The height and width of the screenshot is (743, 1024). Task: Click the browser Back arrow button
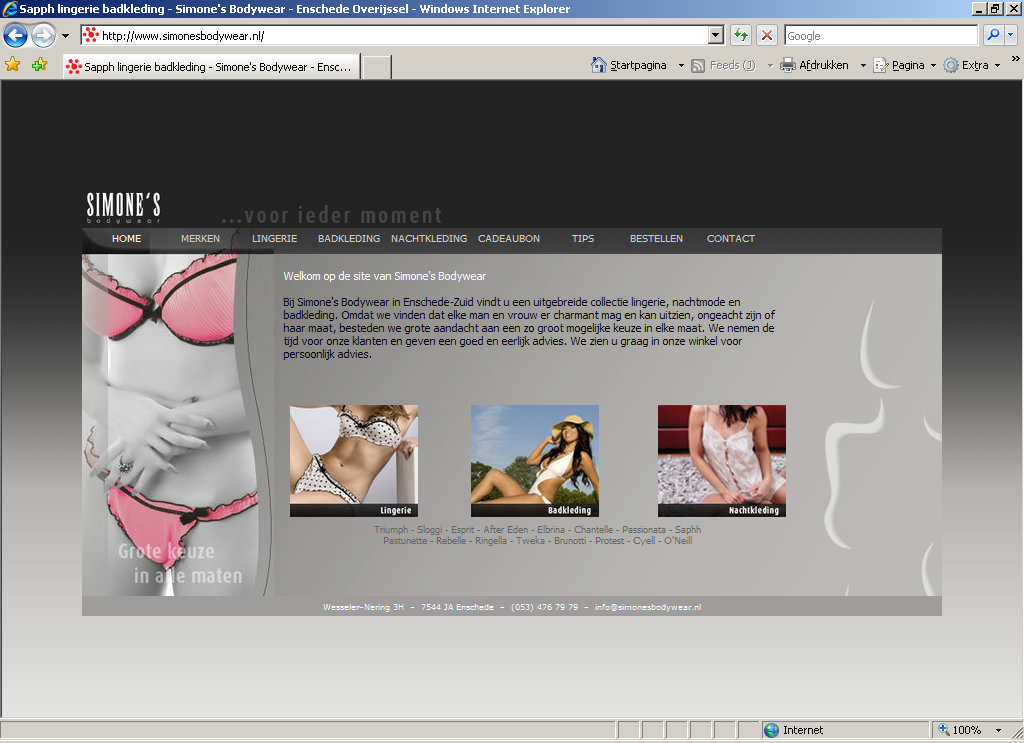point(16,35)
